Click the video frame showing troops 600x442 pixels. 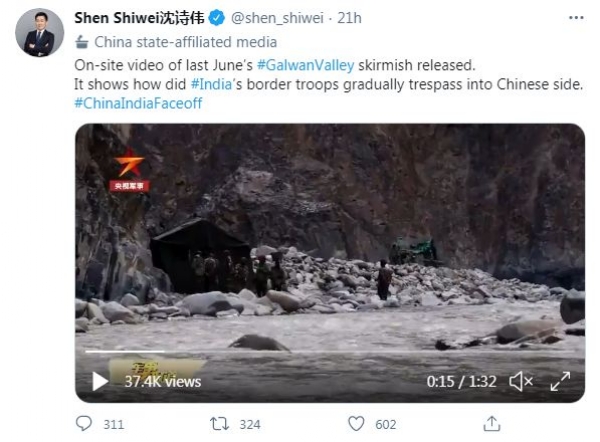(330, 263)
